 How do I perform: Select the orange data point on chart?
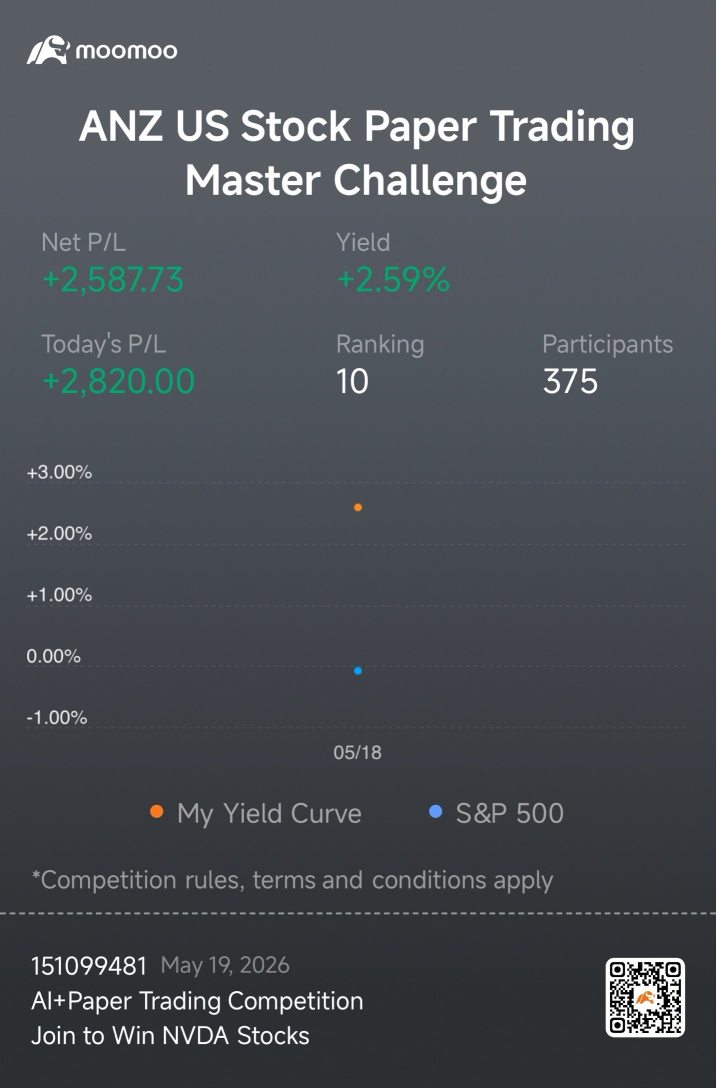[x=357, y=507]
